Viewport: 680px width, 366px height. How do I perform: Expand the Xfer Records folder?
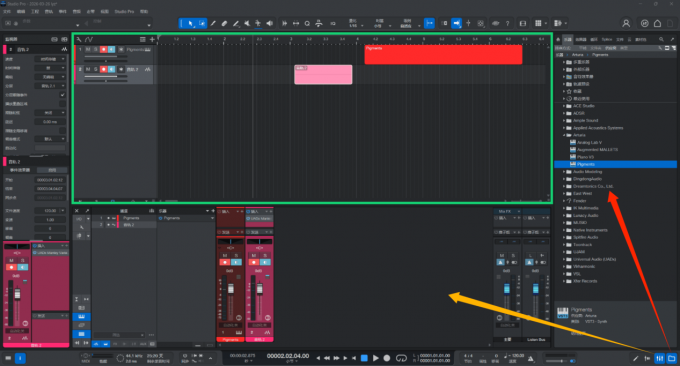click(564, 281)
